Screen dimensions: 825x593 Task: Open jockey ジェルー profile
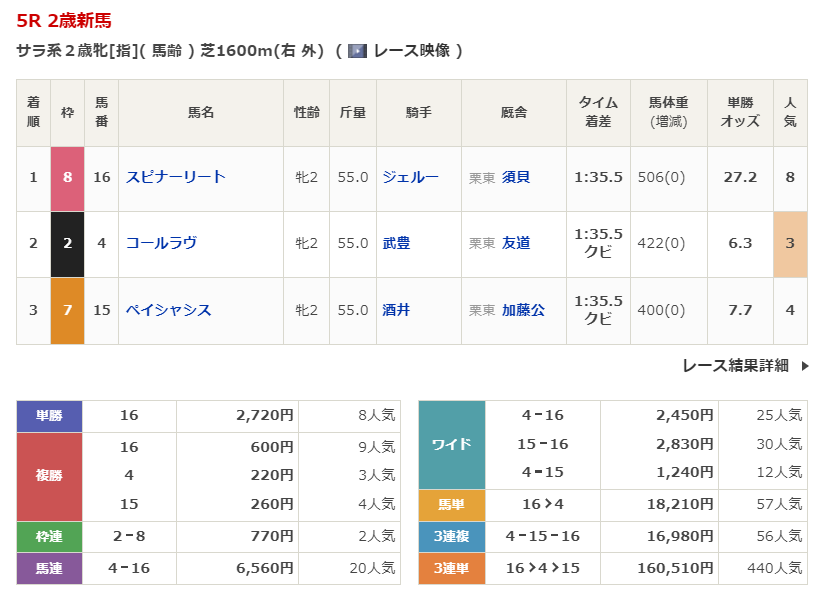click(x=410, y=177)
